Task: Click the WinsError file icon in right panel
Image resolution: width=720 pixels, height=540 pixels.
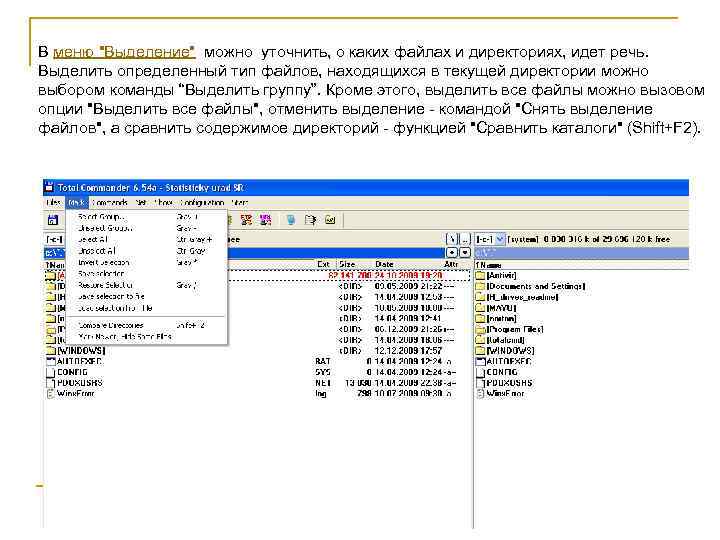Action: click(x=480, y=394)
